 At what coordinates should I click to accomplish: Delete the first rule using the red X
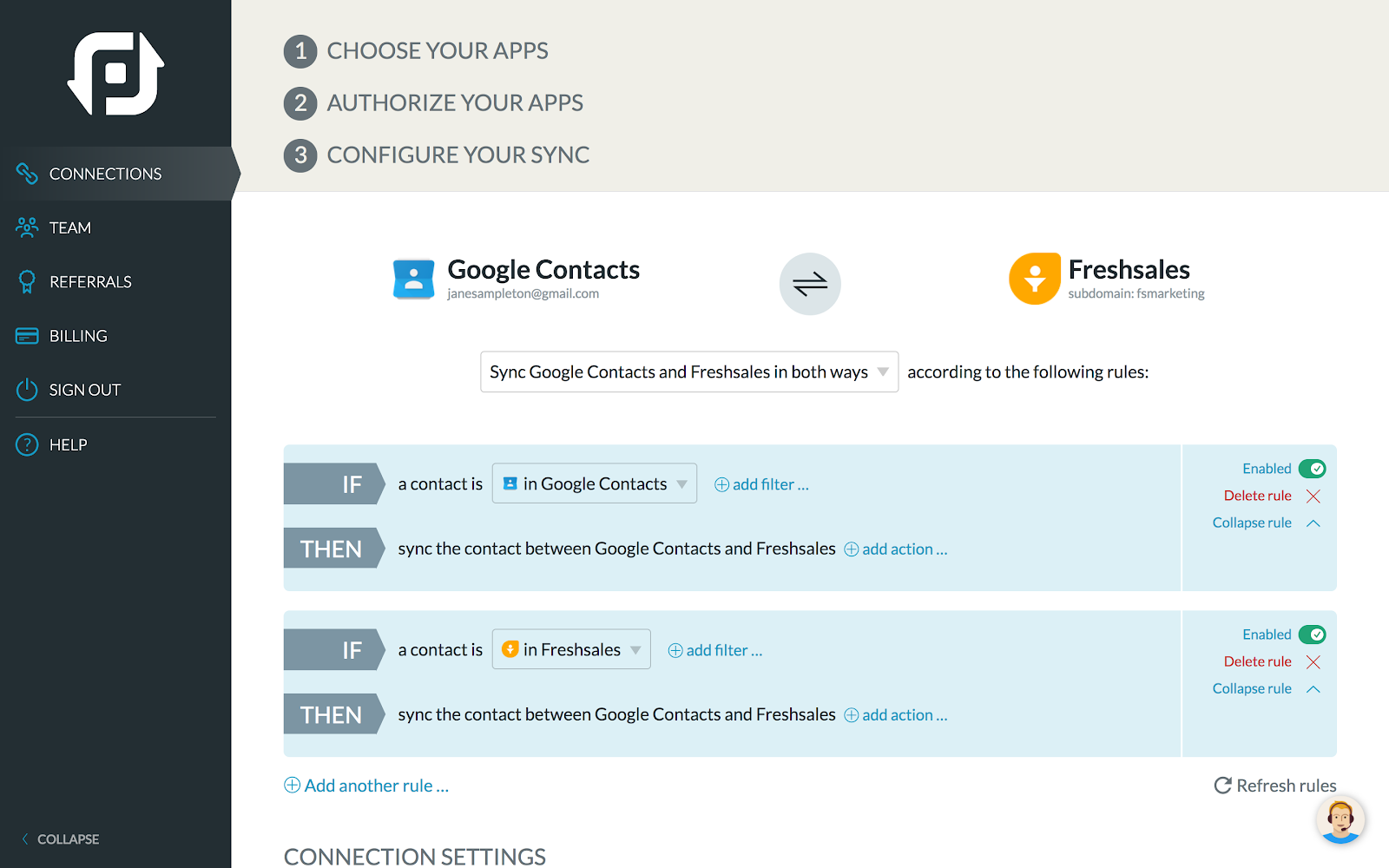tap(1313, 496)
